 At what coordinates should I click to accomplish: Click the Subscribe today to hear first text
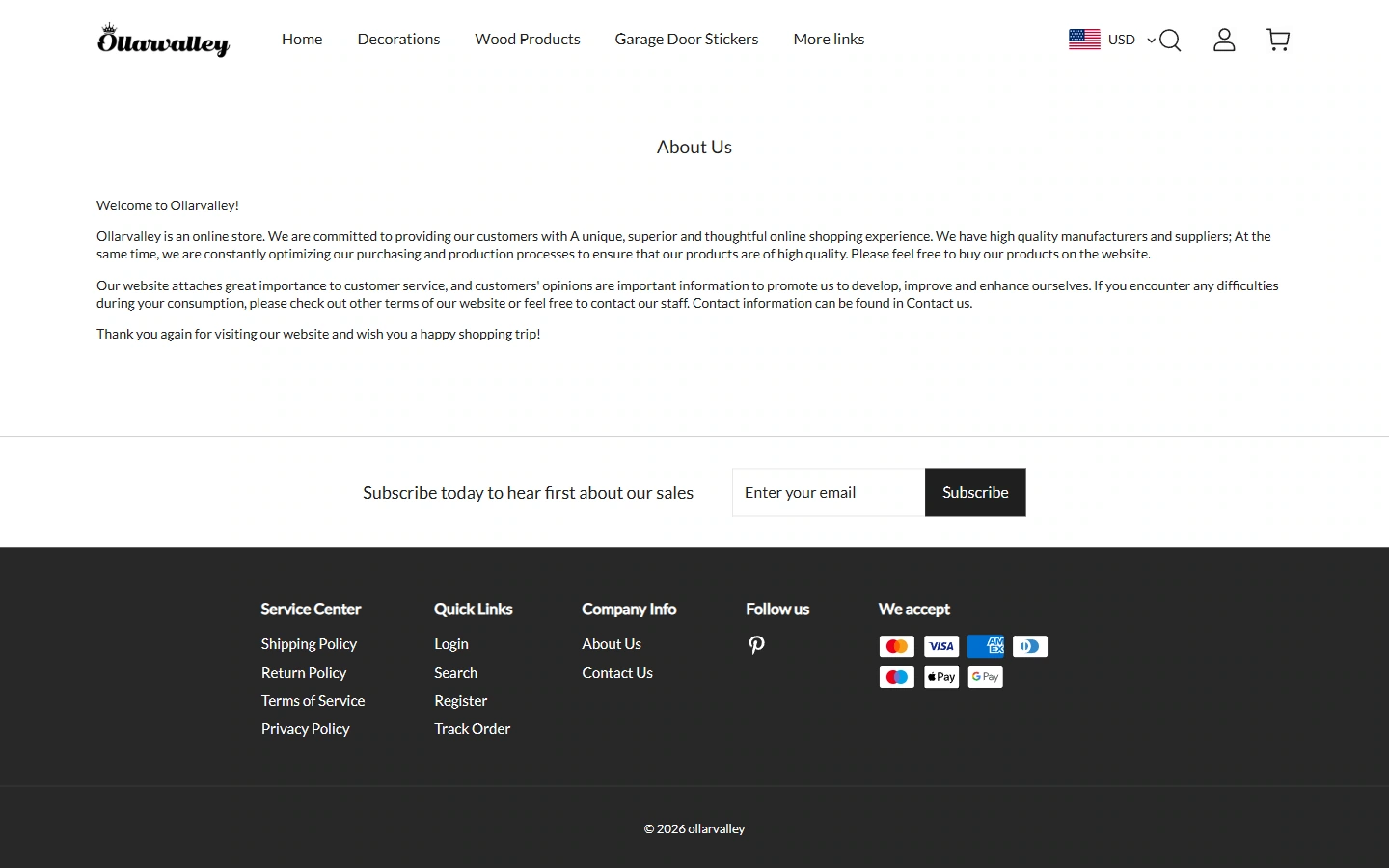click(529, 493)
